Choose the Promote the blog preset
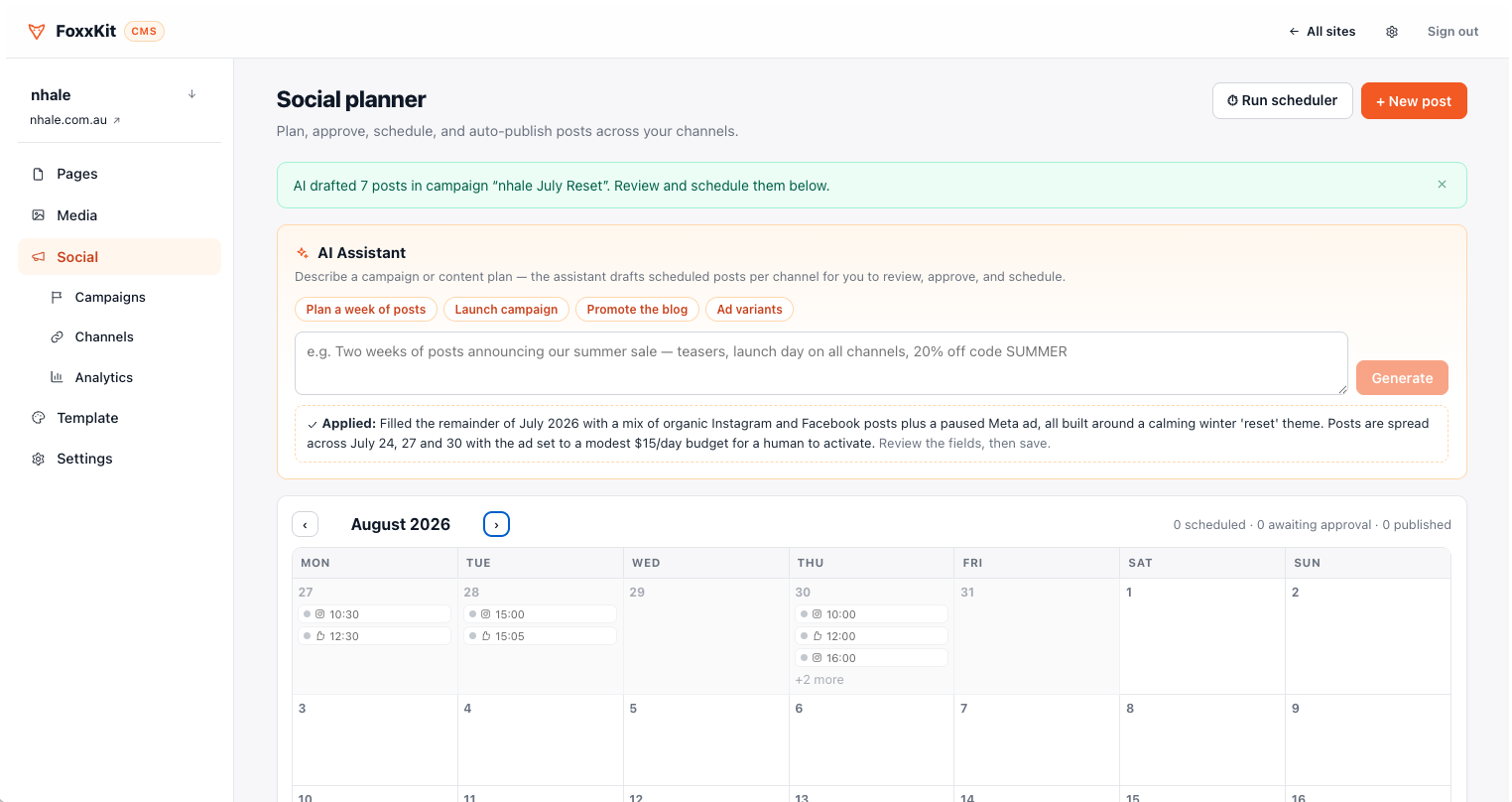The image size is (1512, 802). point(637,310)
